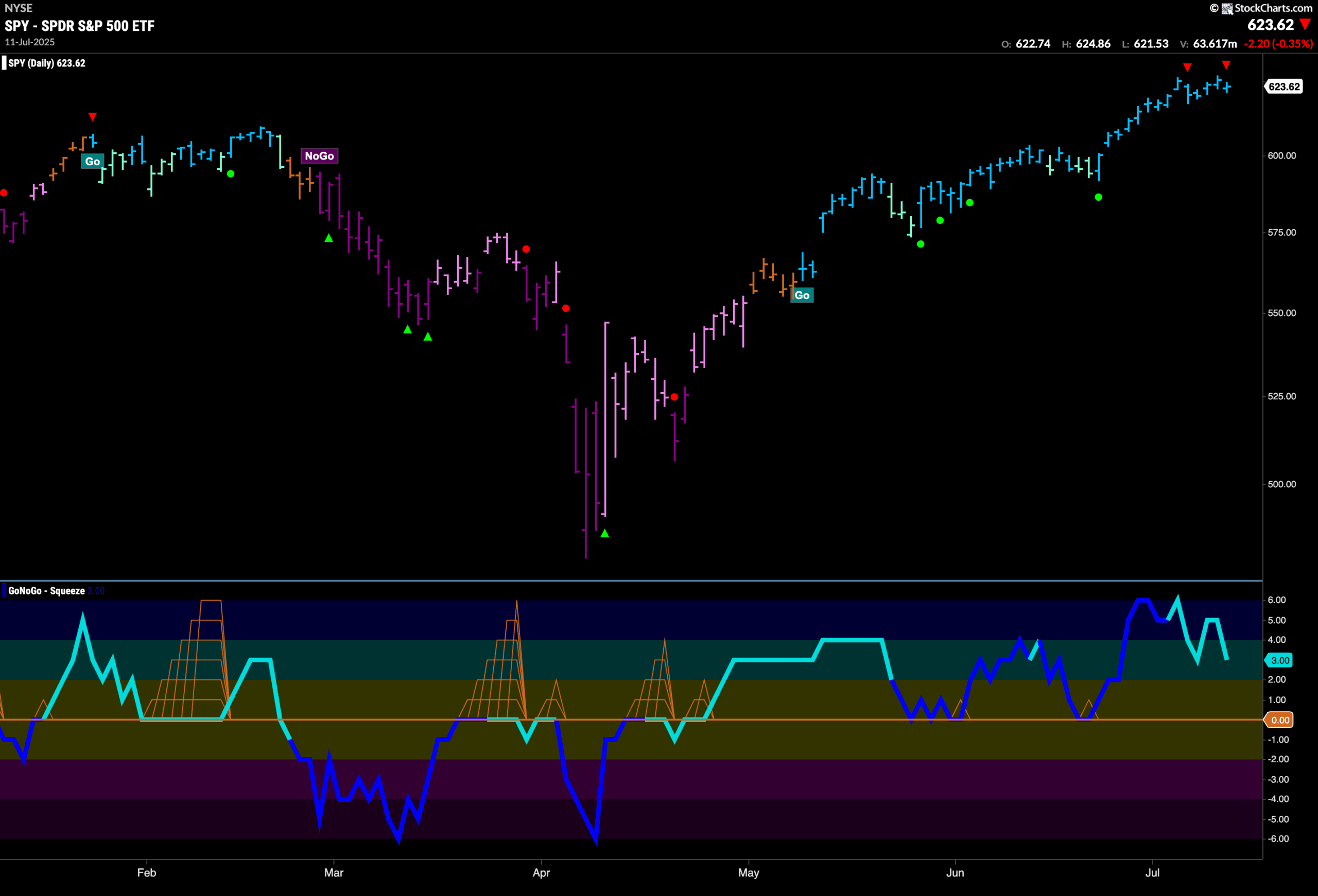Viewport: 1318px width, 896px height.
Task: Select the Jul label on the time axis
Action: 1152,873
